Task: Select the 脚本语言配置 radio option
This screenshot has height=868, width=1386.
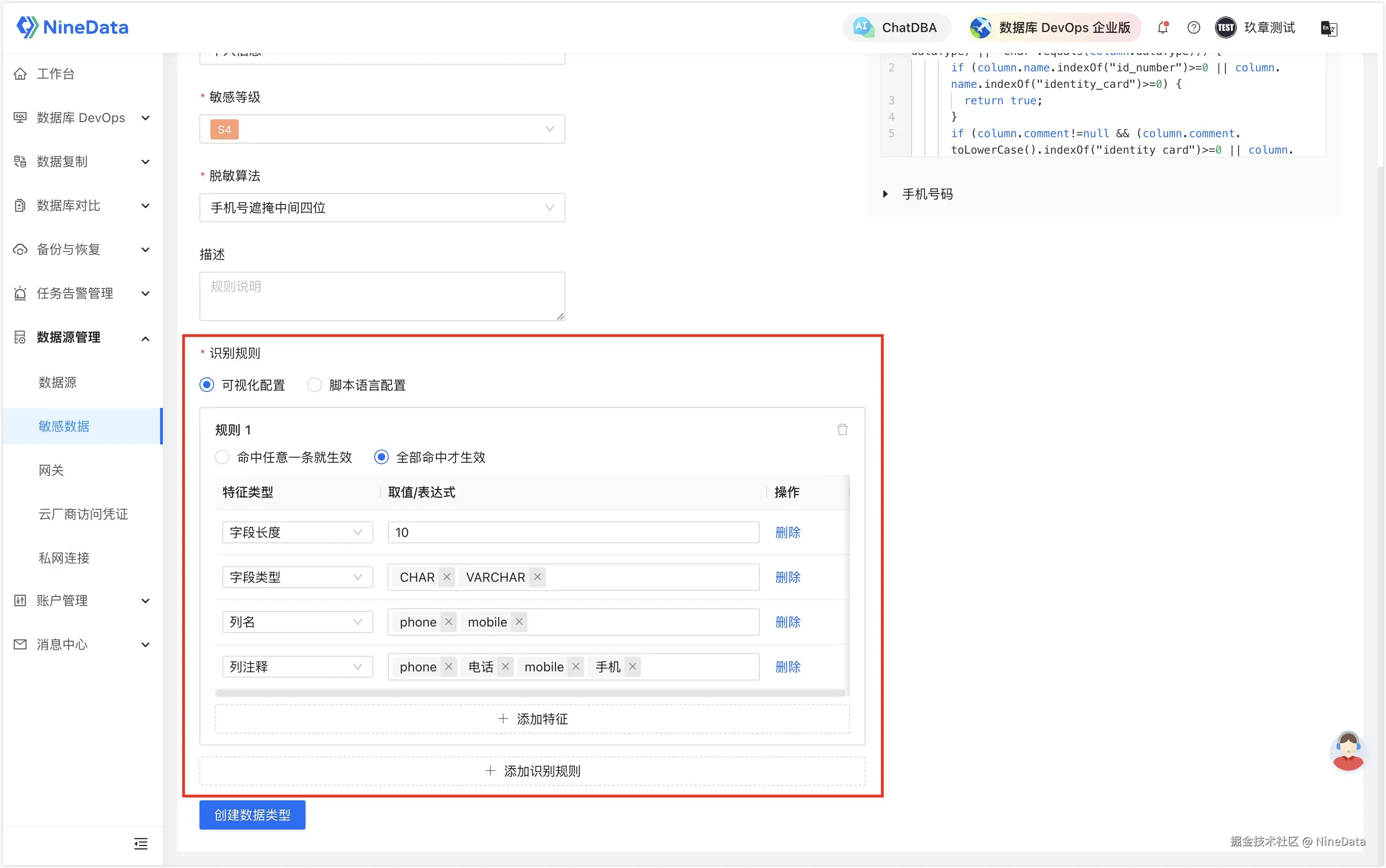Action: click(315, 385)
